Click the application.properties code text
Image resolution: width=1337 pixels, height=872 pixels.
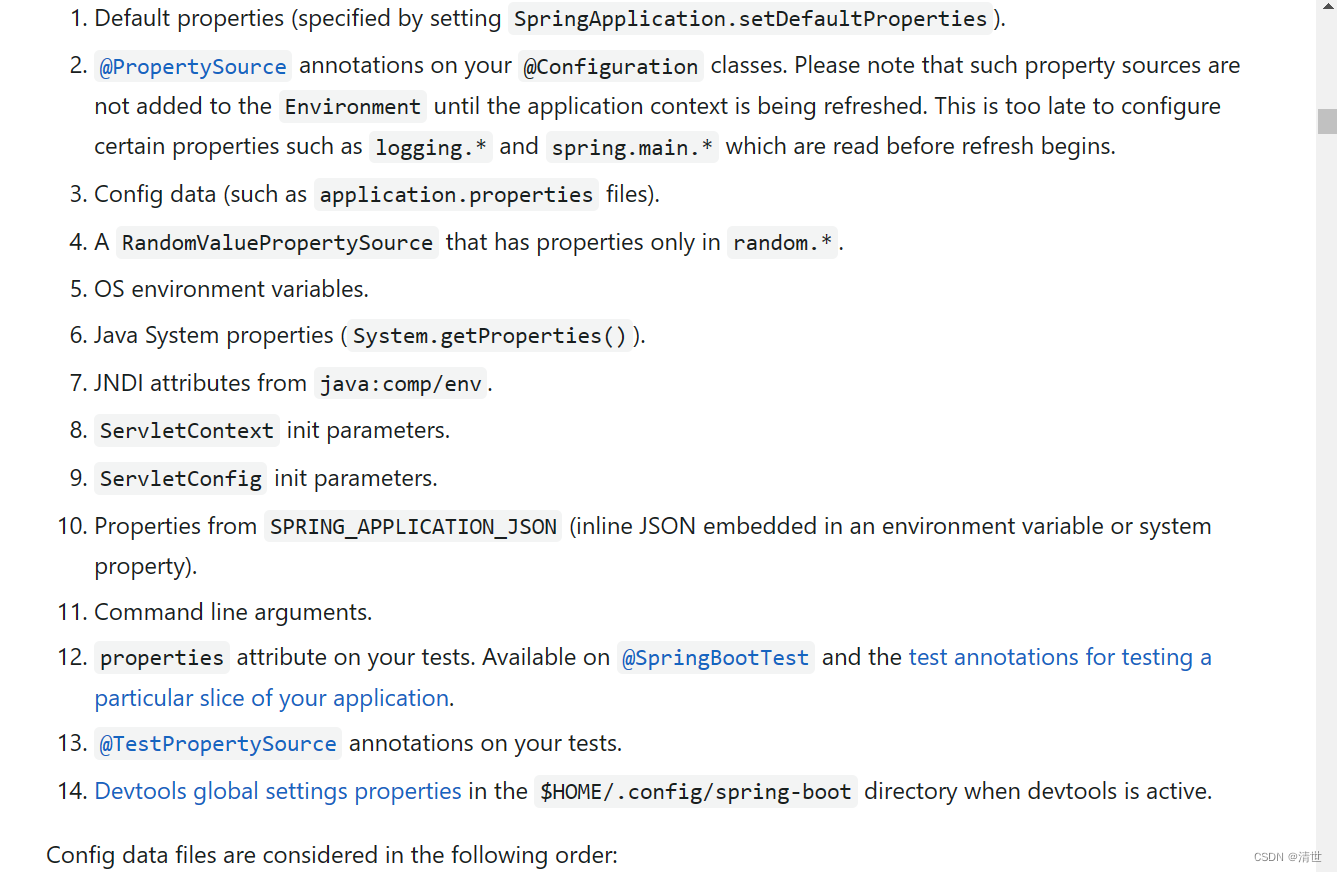click(456, 195)
